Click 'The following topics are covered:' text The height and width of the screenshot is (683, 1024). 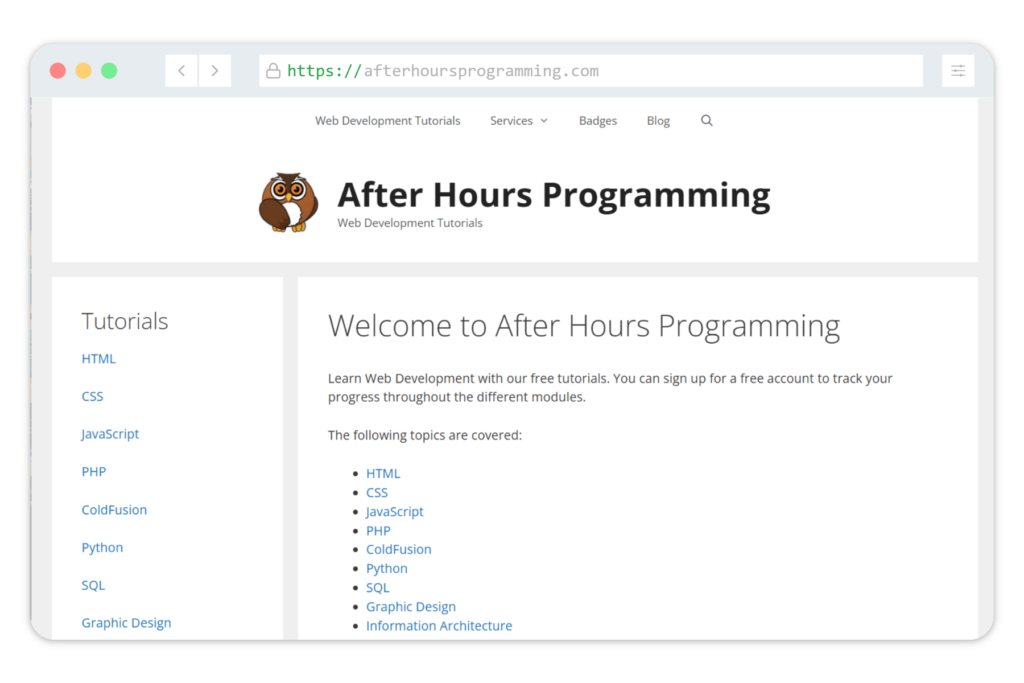coord(424,435)
